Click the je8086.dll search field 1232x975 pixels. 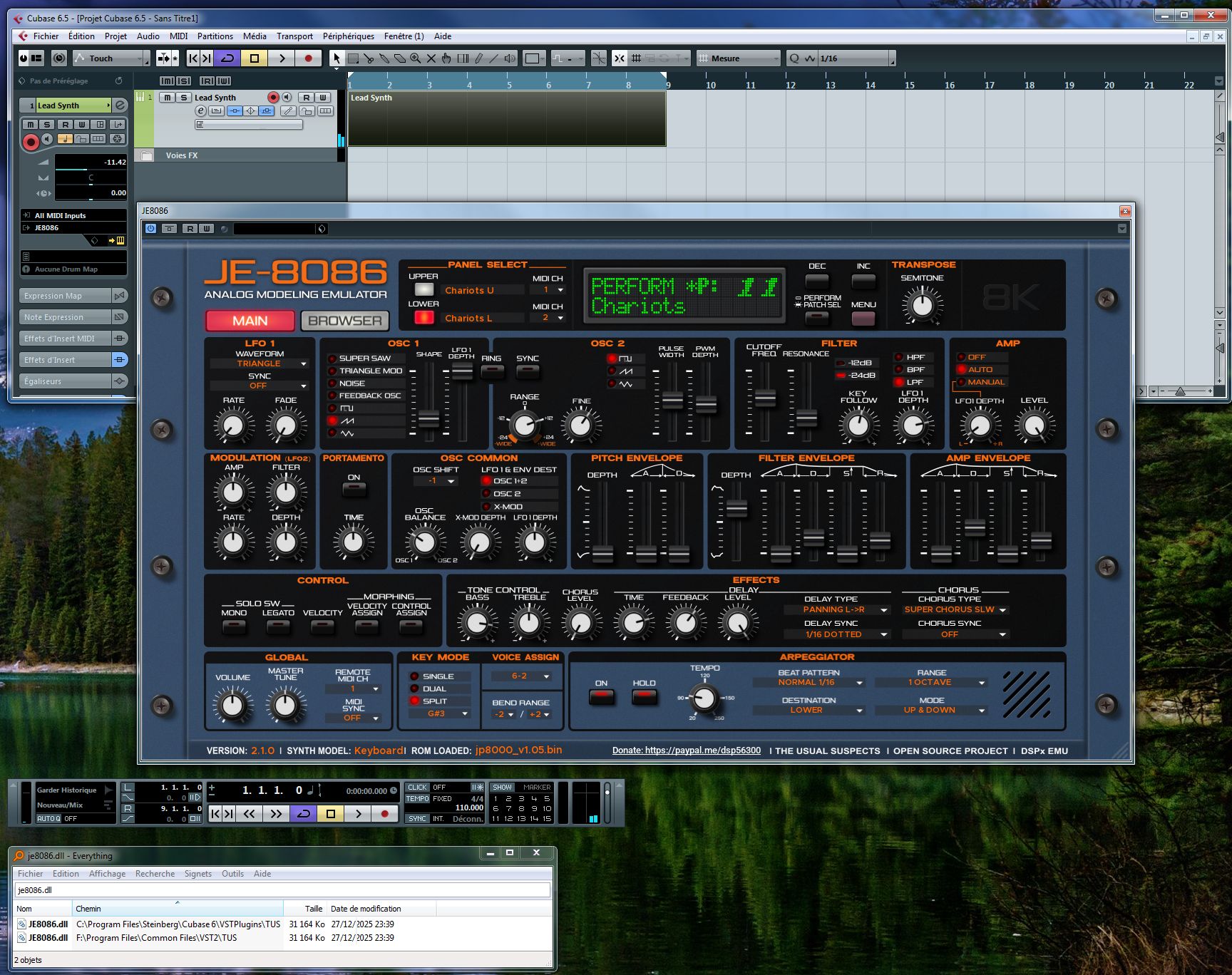[x=282, y=890]
